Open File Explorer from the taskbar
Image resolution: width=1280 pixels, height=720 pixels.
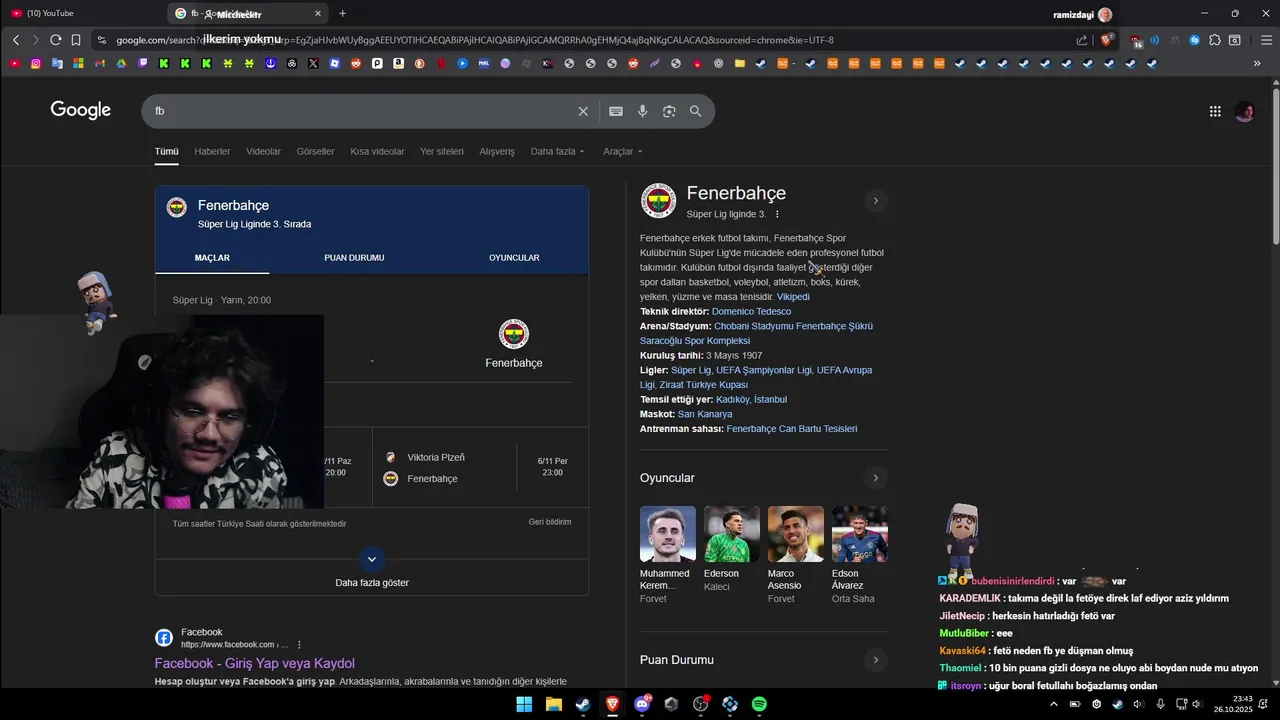553,704
